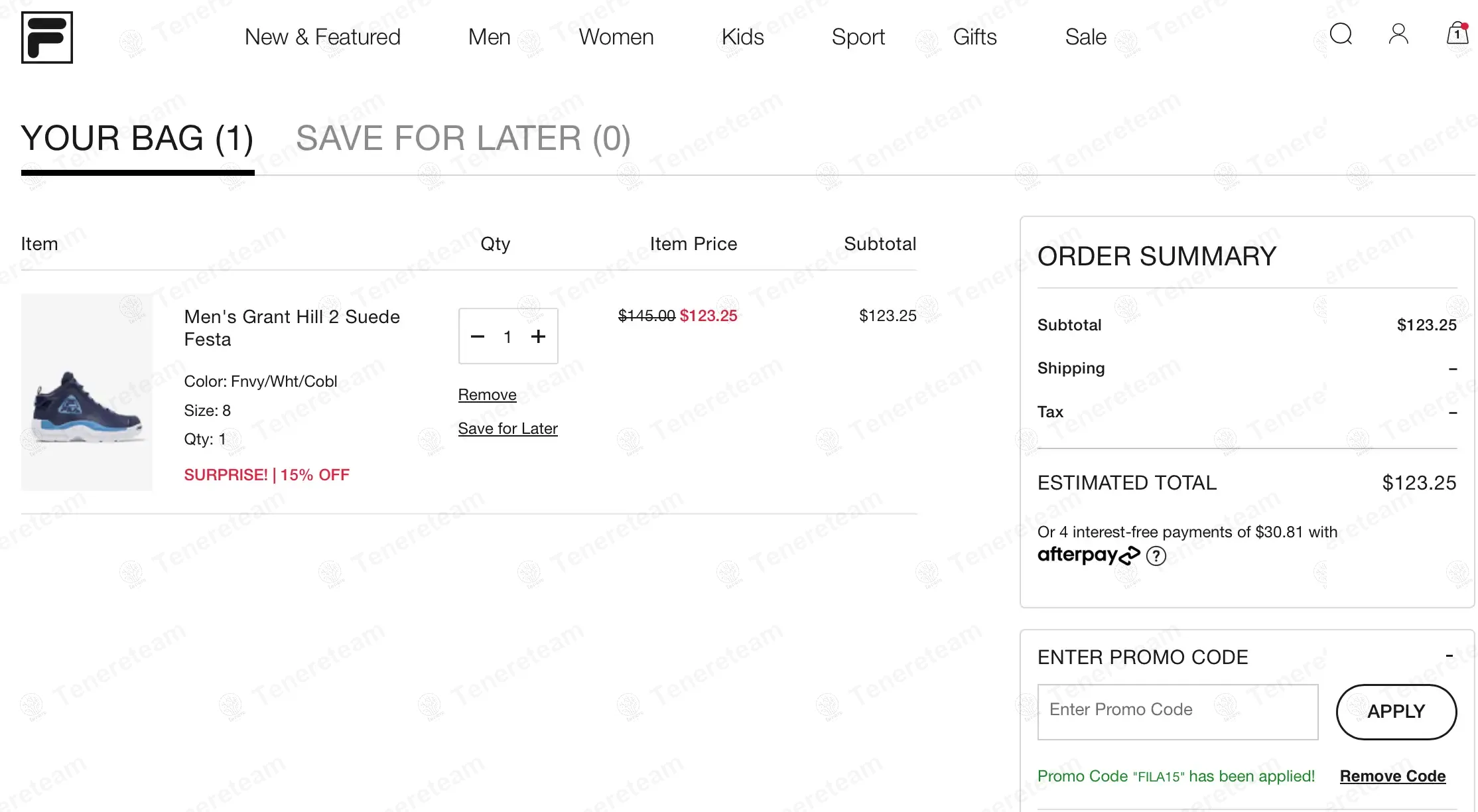Click the Remove Code link
The height and width of the screenshot is (812, 1478).
pos(1392,776)
